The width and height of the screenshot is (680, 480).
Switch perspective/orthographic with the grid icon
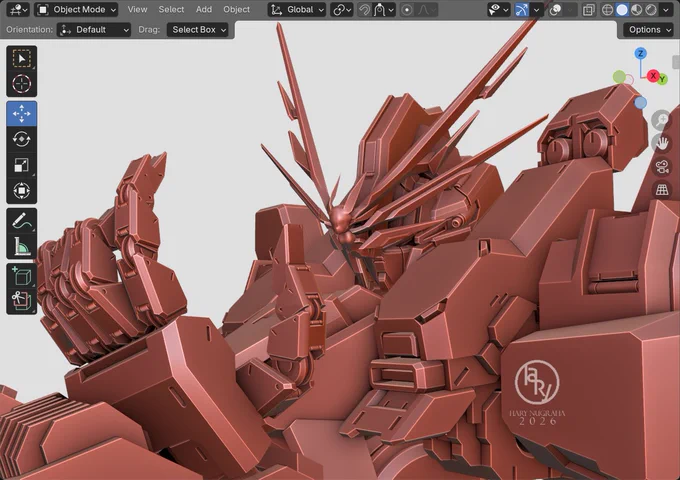[x=662, y=190]
